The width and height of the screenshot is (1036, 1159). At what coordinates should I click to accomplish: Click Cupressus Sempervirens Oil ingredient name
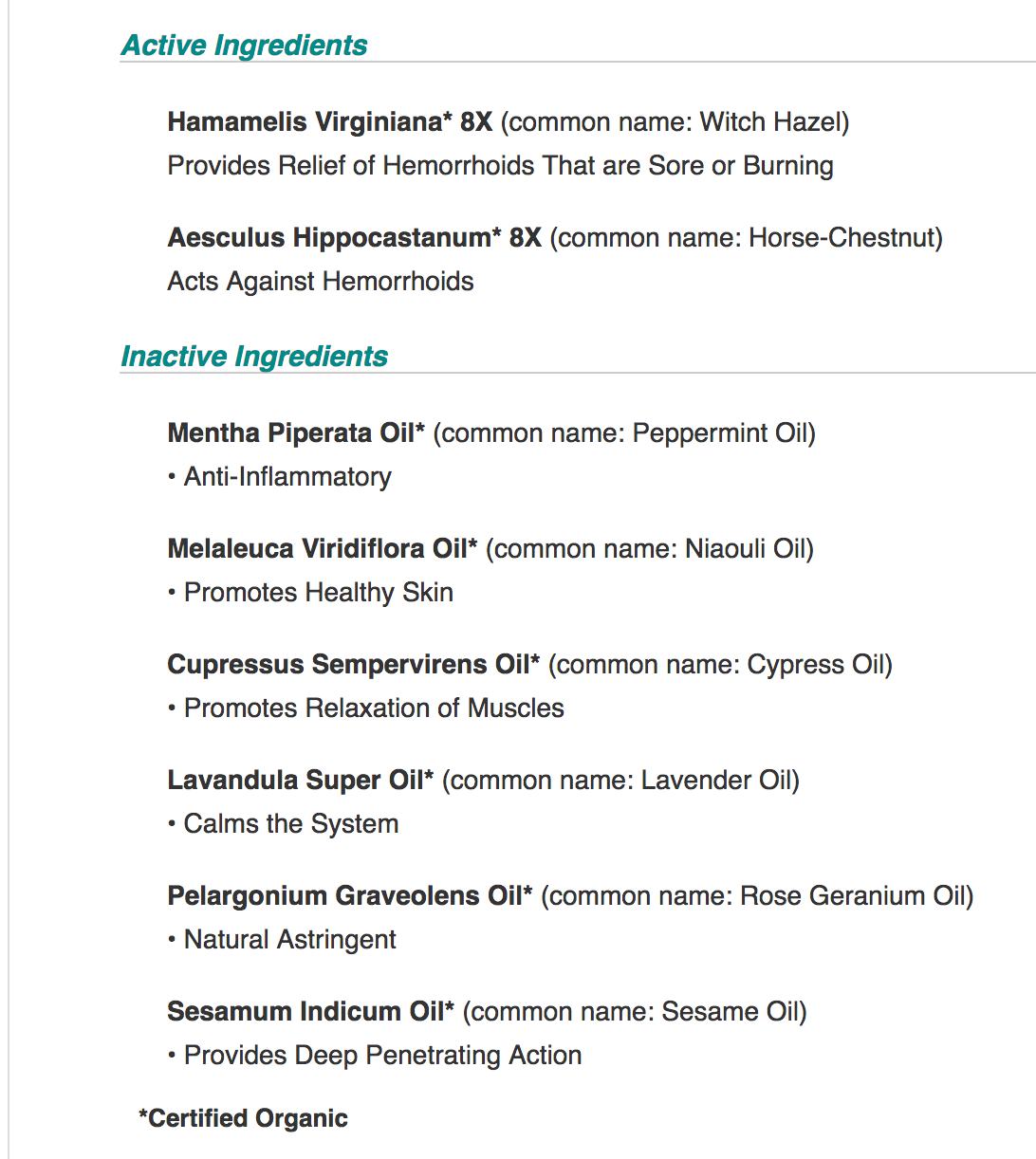354,665
